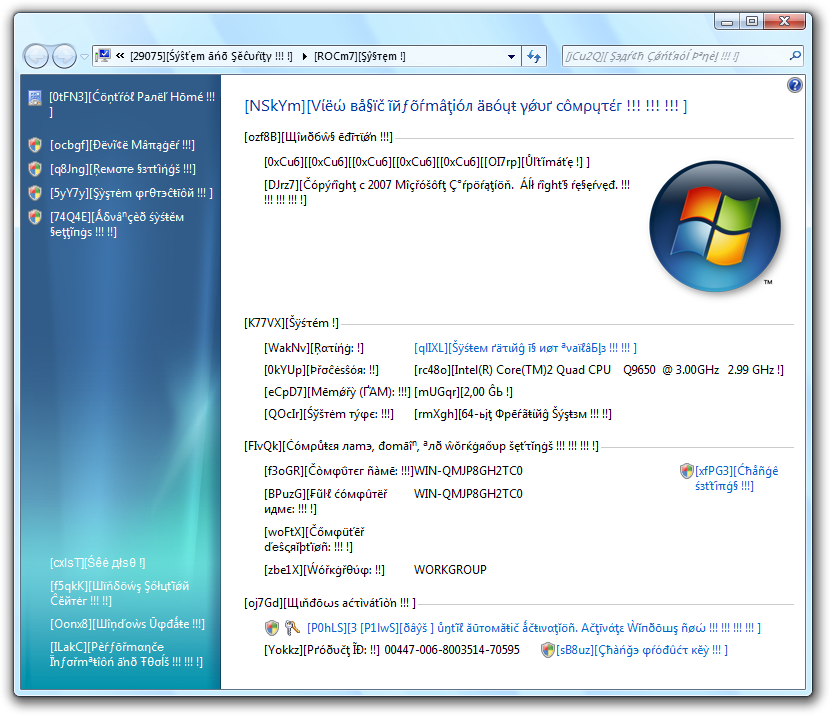Click the 64-bit Operating System value
Image resolution: width=832 pixels, height=716 pixels.
tap(513, 414)
